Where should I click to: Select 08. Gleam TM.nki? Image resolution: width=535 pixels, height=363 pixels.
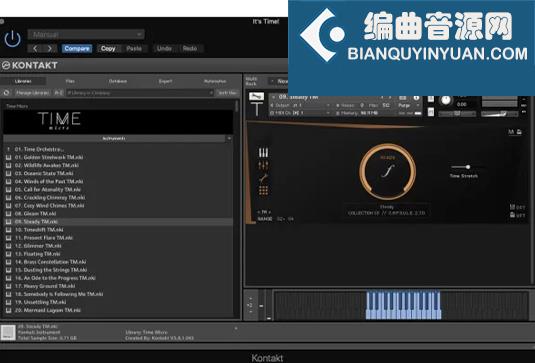(x=35, y=214)
